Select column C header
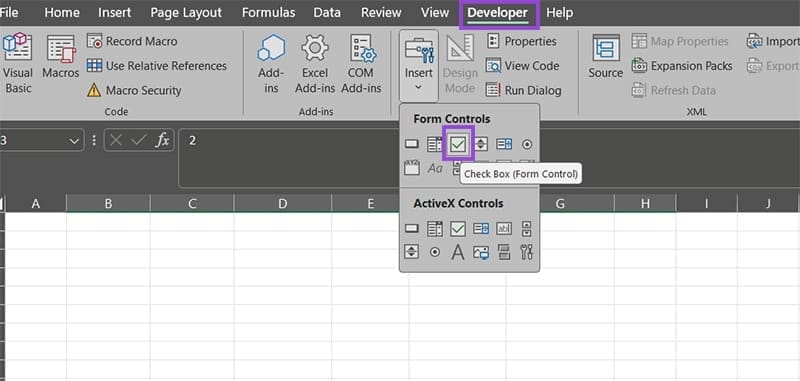 pyautogui.click(x=192, y=204)
